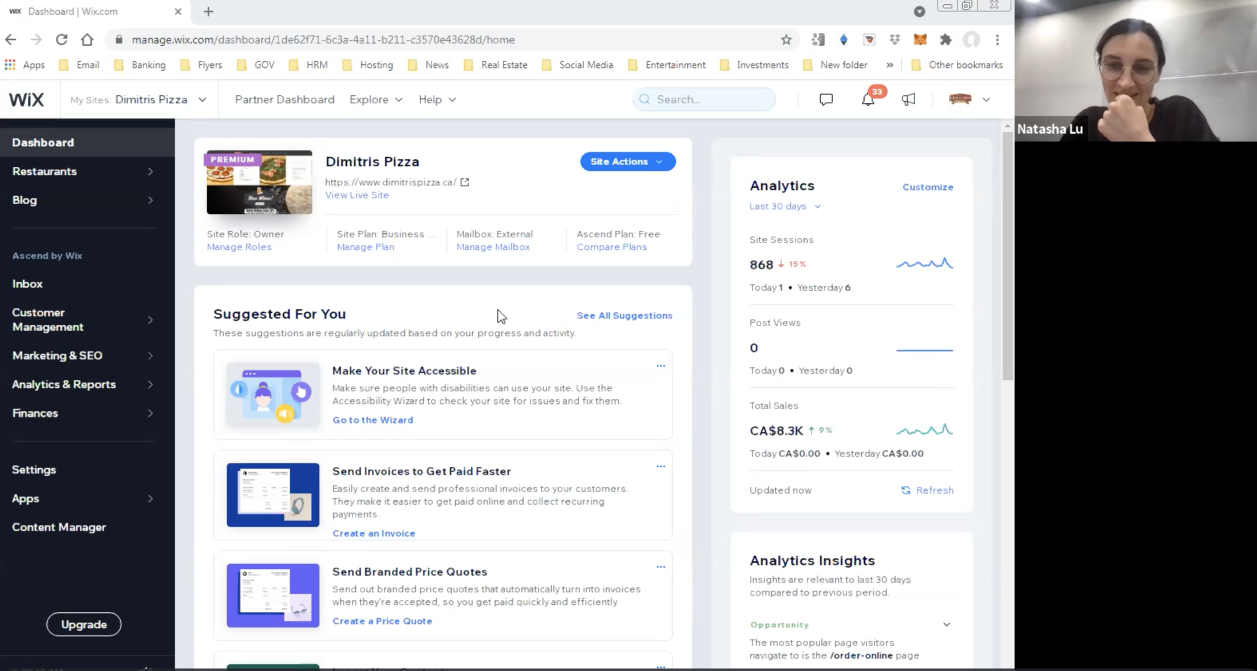Open the Site Actions dropdown
The height and width of the screenshot is (671, 1257).
628,161
